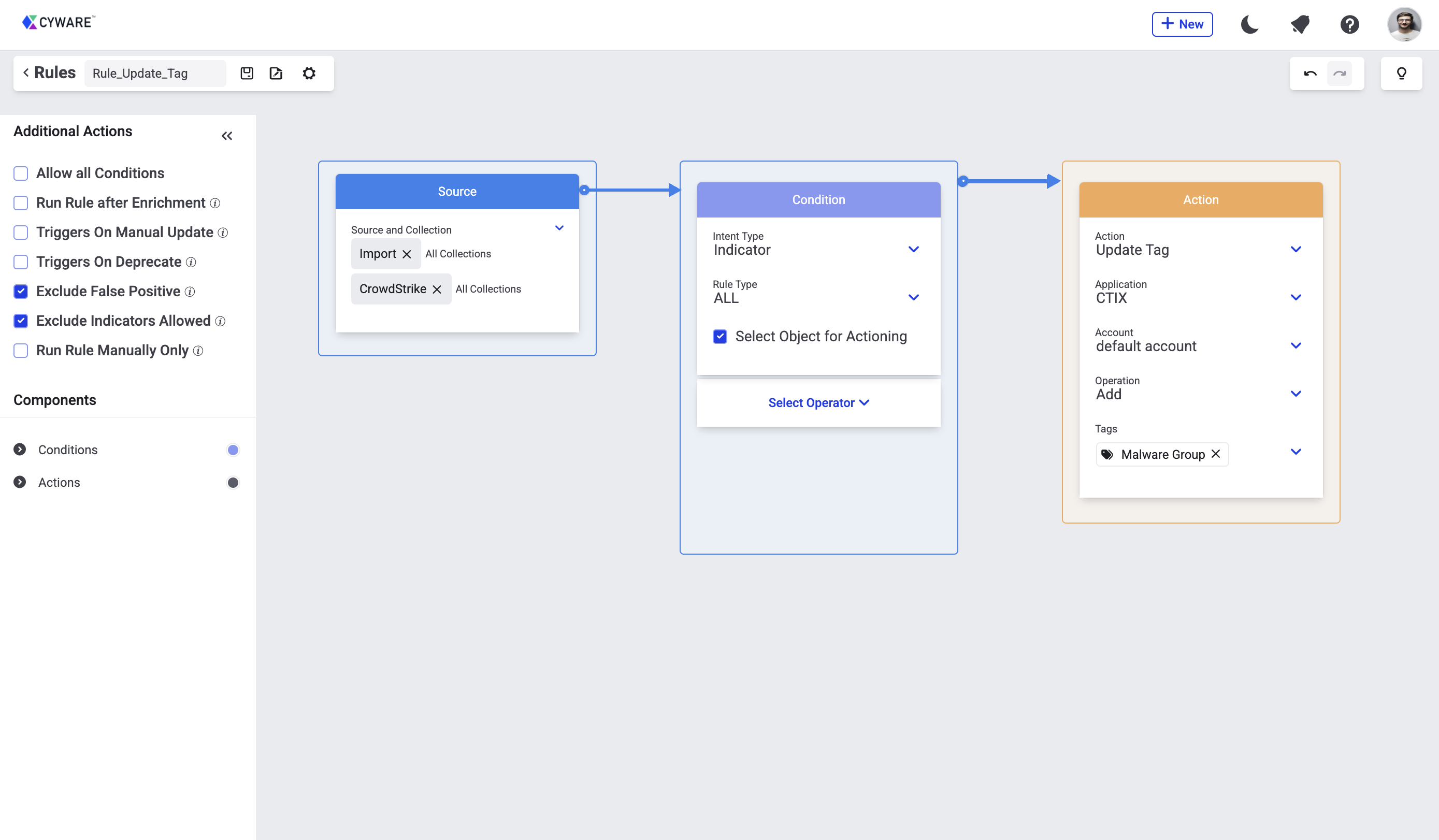Viewport: 1439px width, 840px height.
Task: Enable Allow all Conditions checkbox
Action: pos(21,173)
